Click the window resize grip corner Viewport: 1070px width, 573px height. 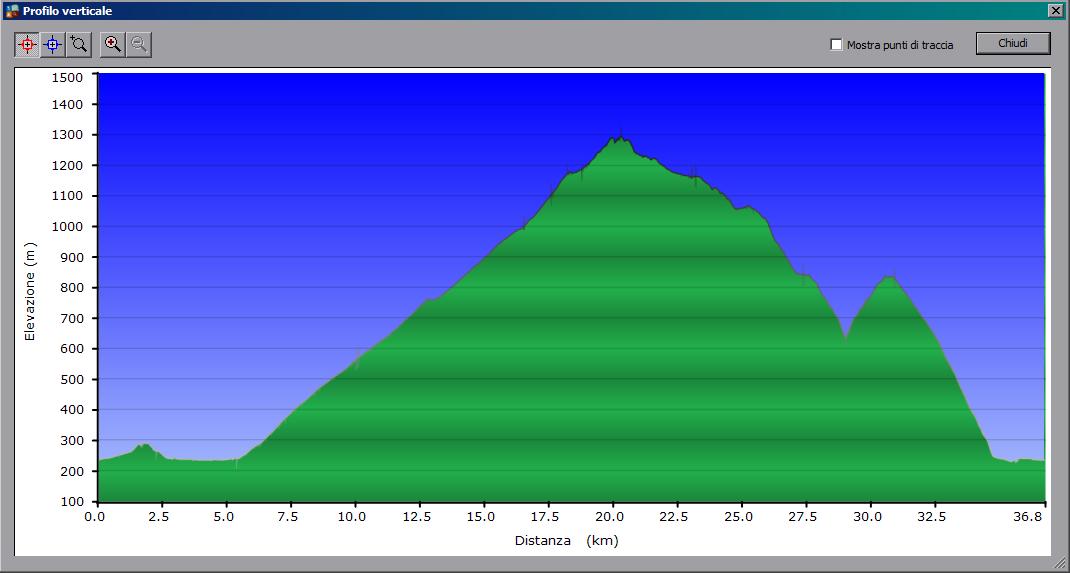pyautogui.click(x=1061, y=565)
